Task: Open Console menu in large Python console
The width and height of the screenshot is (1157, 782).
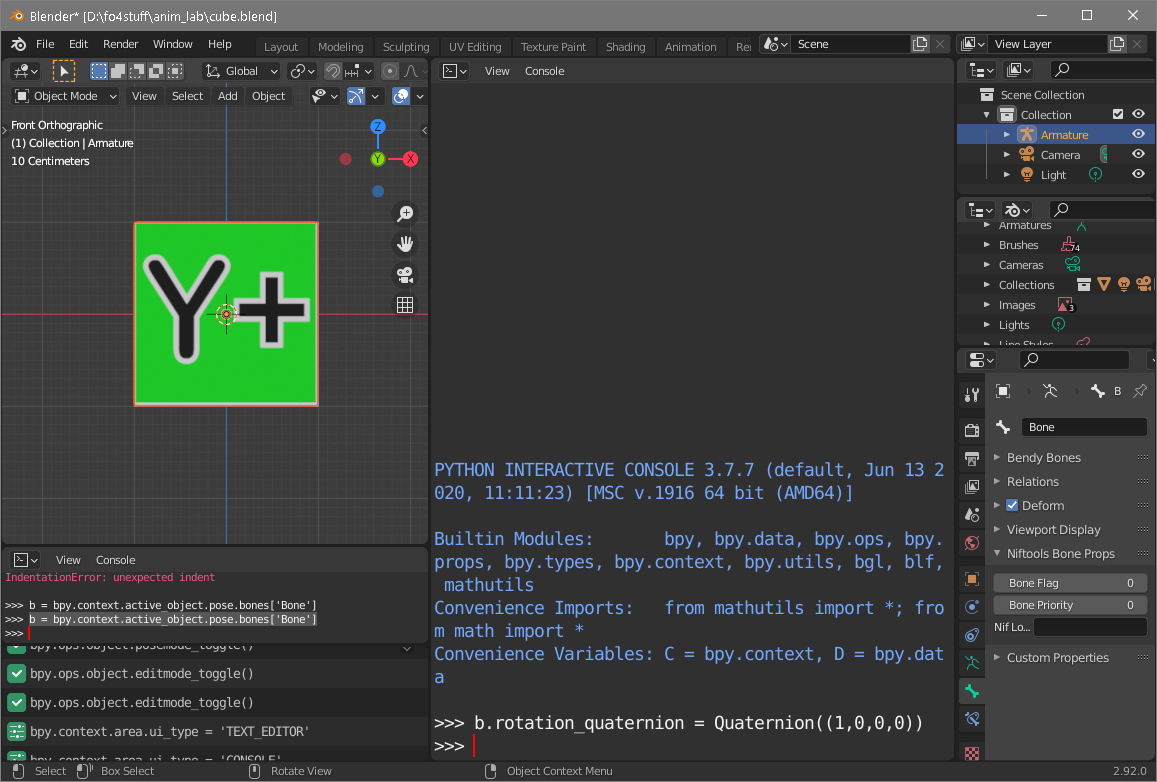Action: coord(544,71)
